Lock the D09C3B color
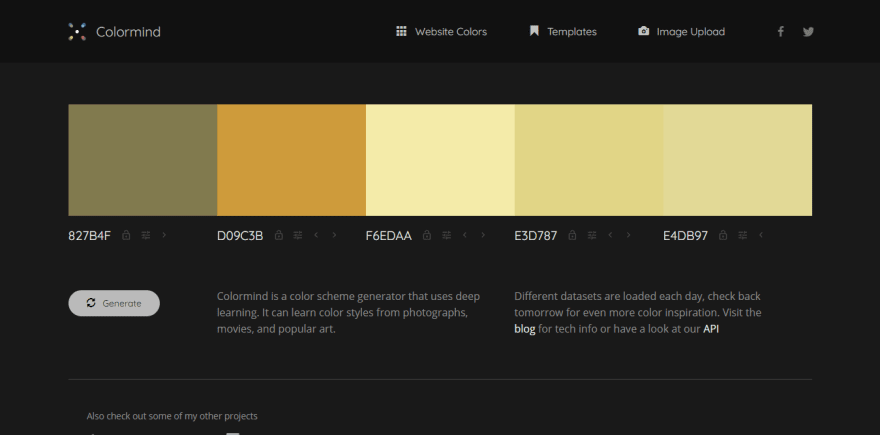 (x=278, y=235)
